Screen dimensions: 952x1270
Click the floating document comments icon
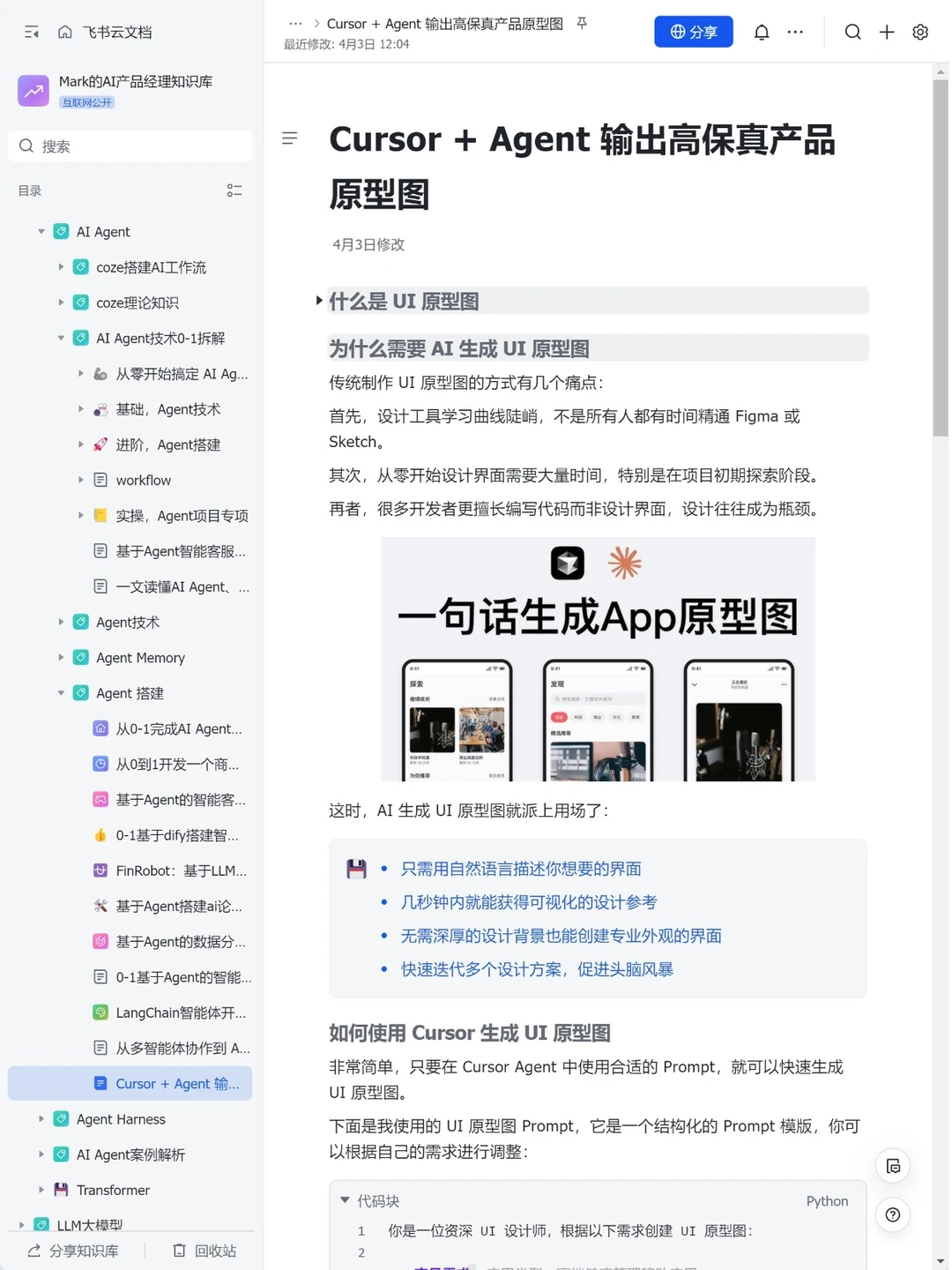[x=893, y=1167]
